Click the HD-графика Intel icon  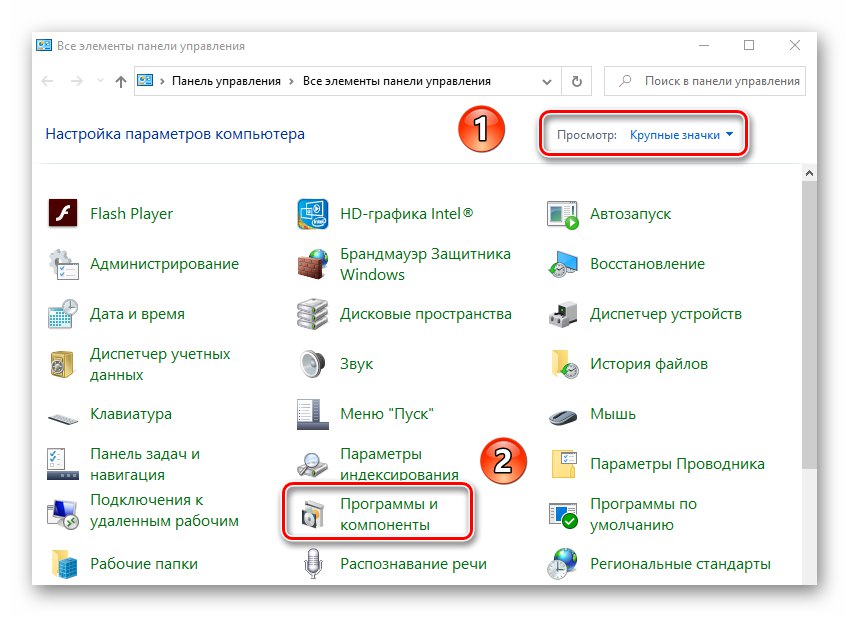pos(312,214)
